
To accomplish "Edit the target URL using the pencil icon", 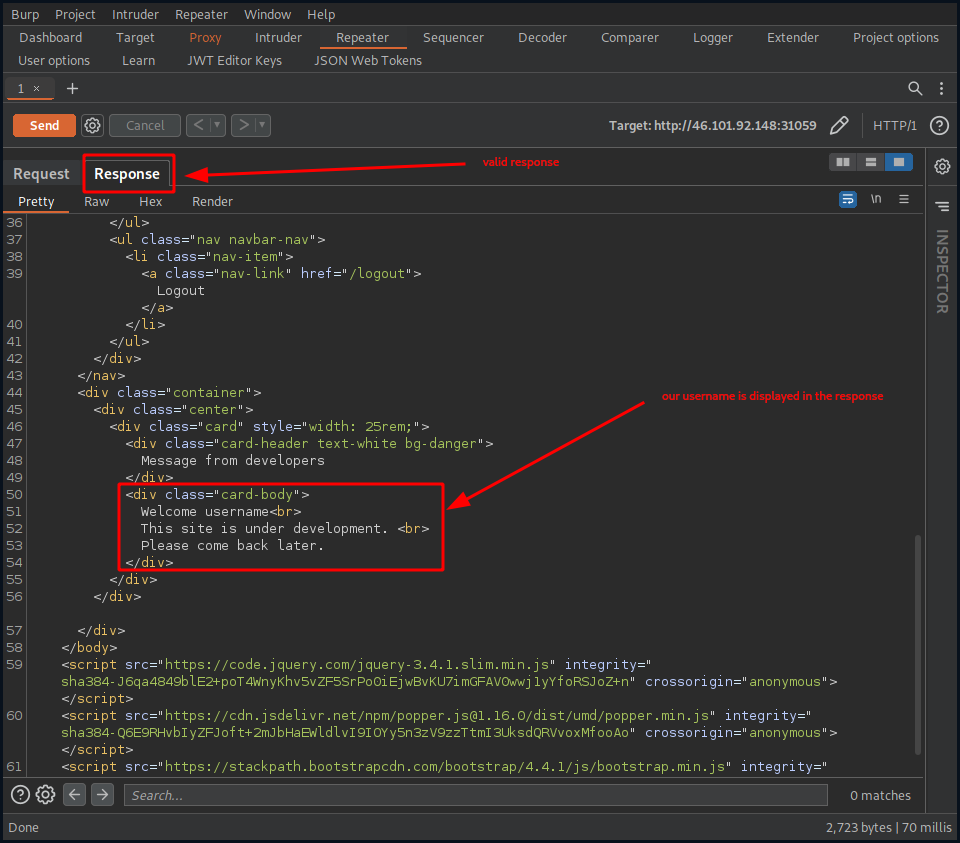I will tap(839, 125).
